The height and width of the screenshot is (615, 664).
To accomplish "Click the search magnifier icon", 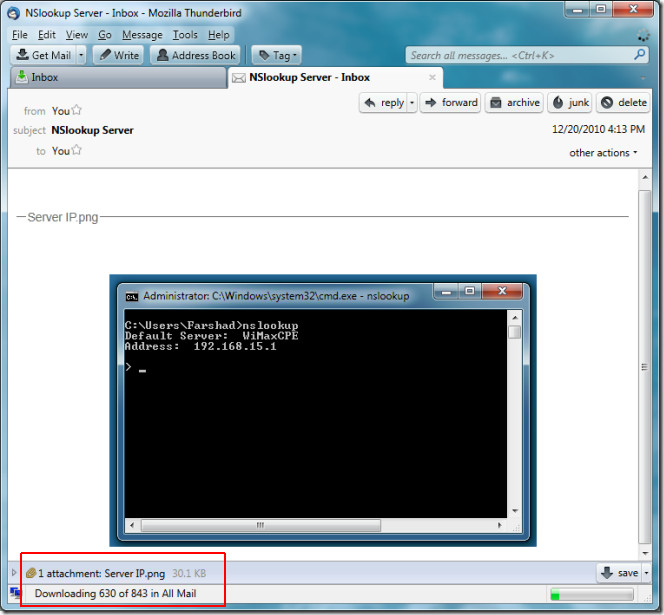I will pos(640,54).
